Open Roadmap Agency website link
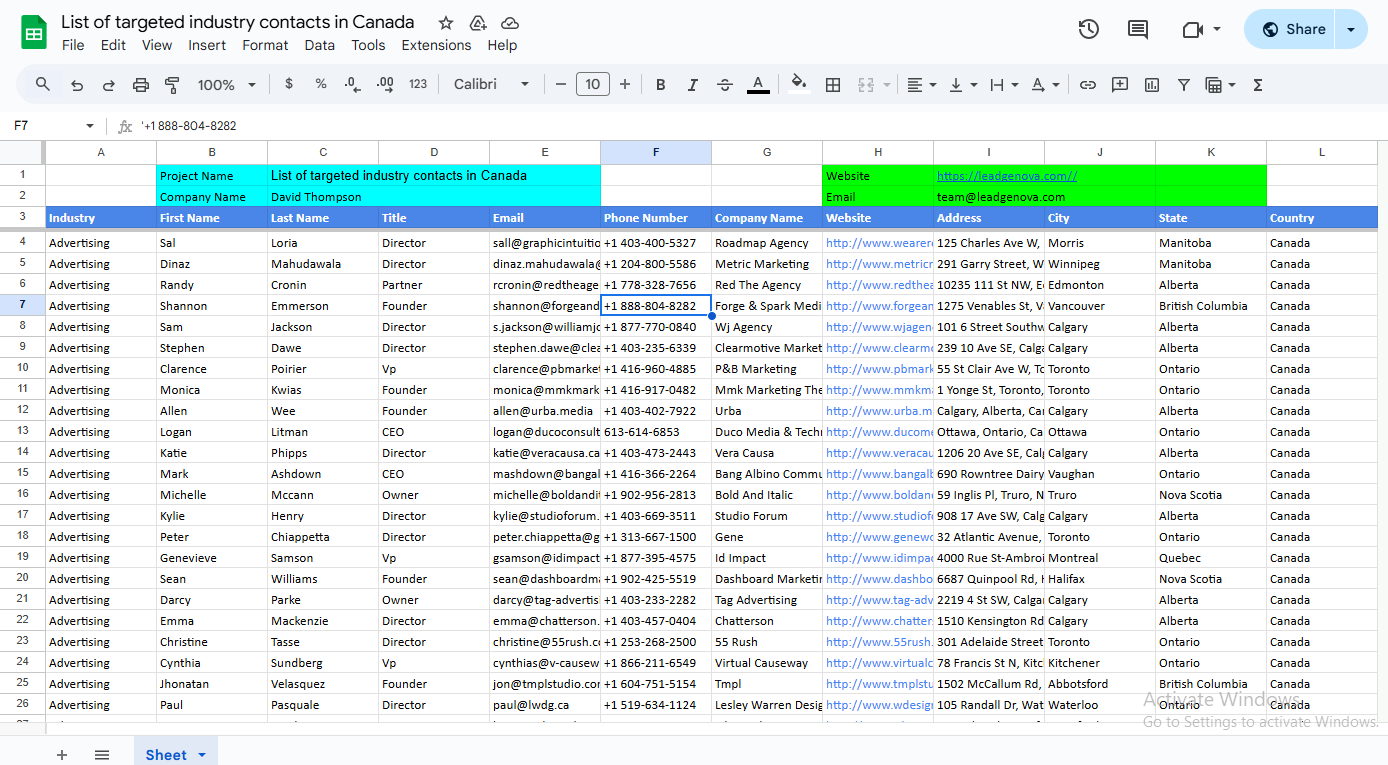This screenshot has width=1388, height=765. tap(878, 243)
